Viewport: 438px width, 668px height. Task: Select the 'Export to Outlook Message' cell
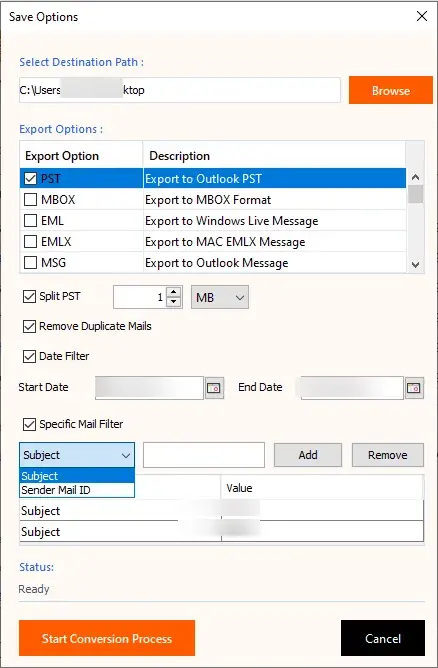click(274, 262)
